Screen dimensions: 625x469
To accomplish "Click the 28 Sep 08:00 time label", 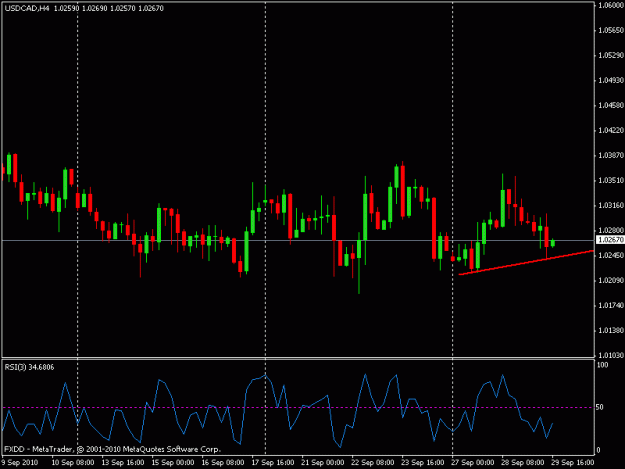I will (523, 463).
